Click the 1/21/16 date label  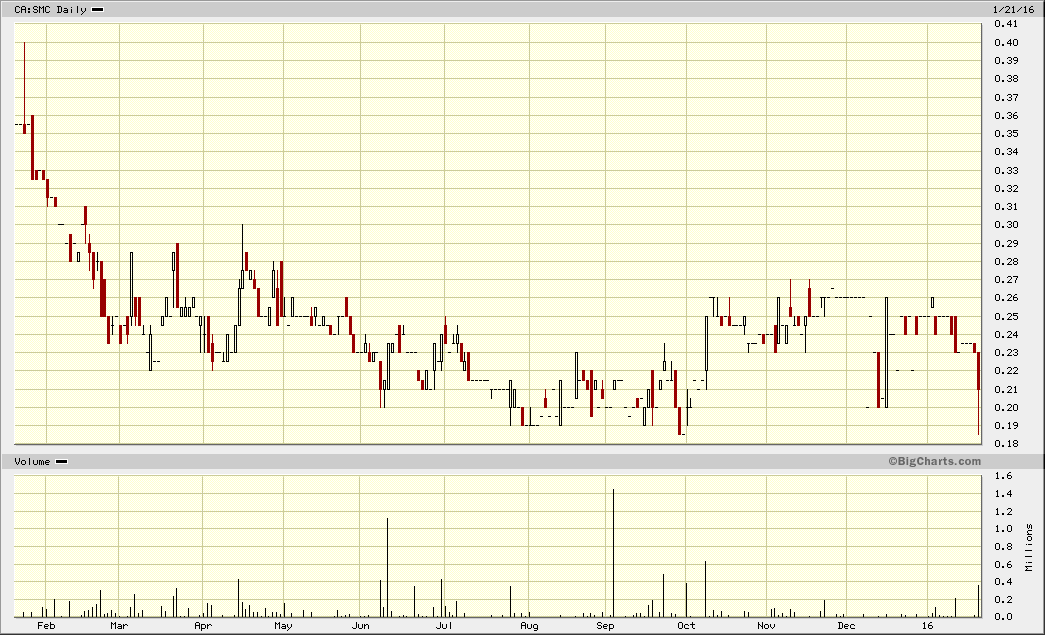click(x=1014, y=9)
